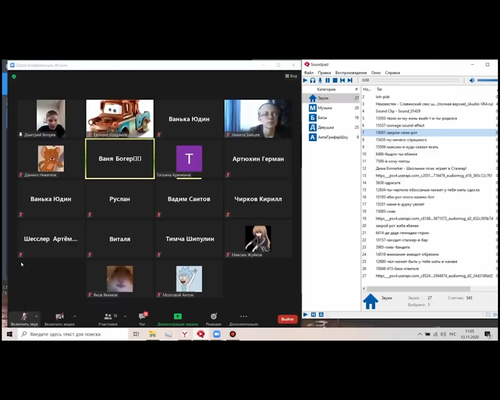Open the Справка menu in Soundpad

[x=392, y=73]
